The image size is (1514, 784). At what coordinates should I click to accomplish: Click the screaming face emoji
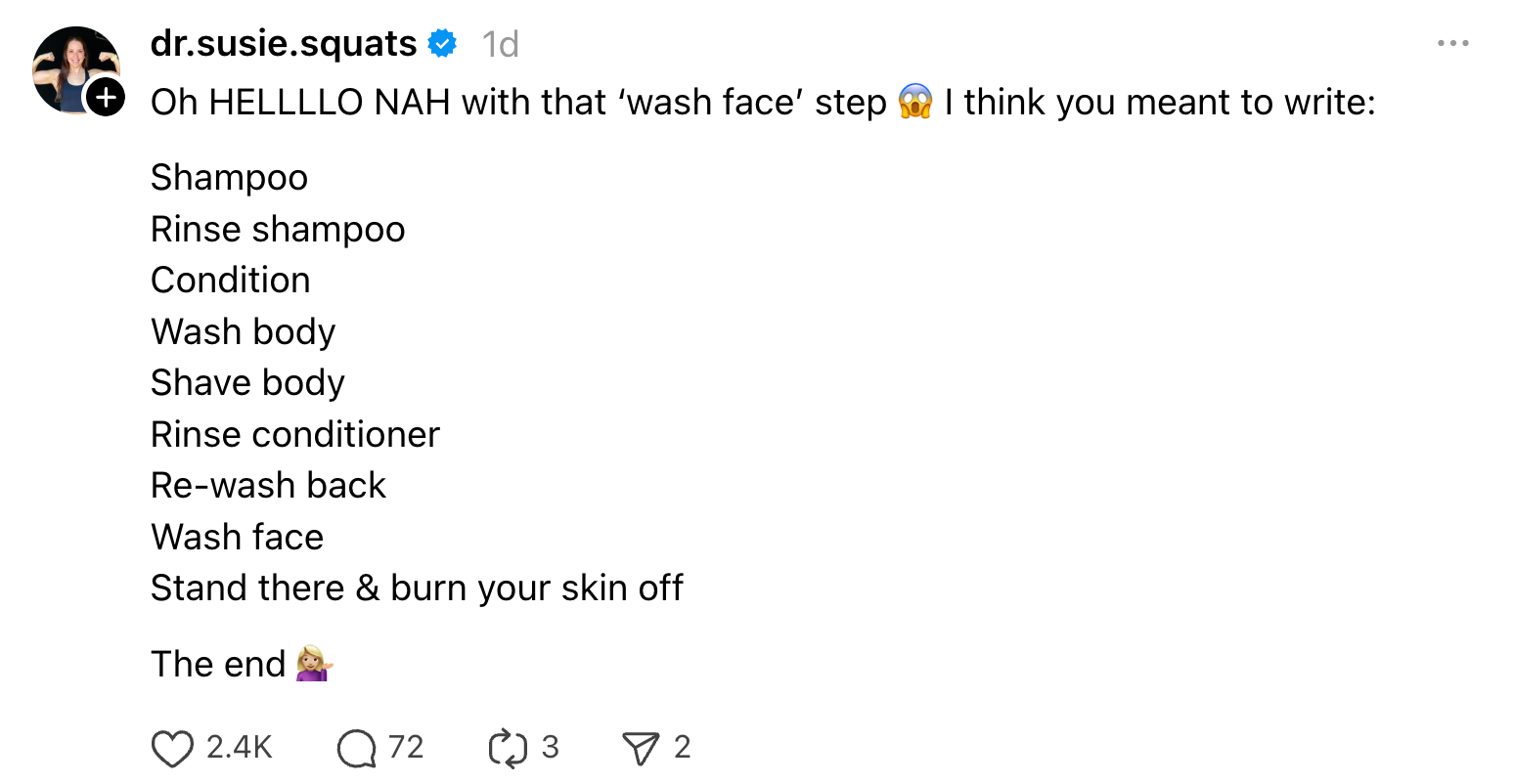pos(915,102)
